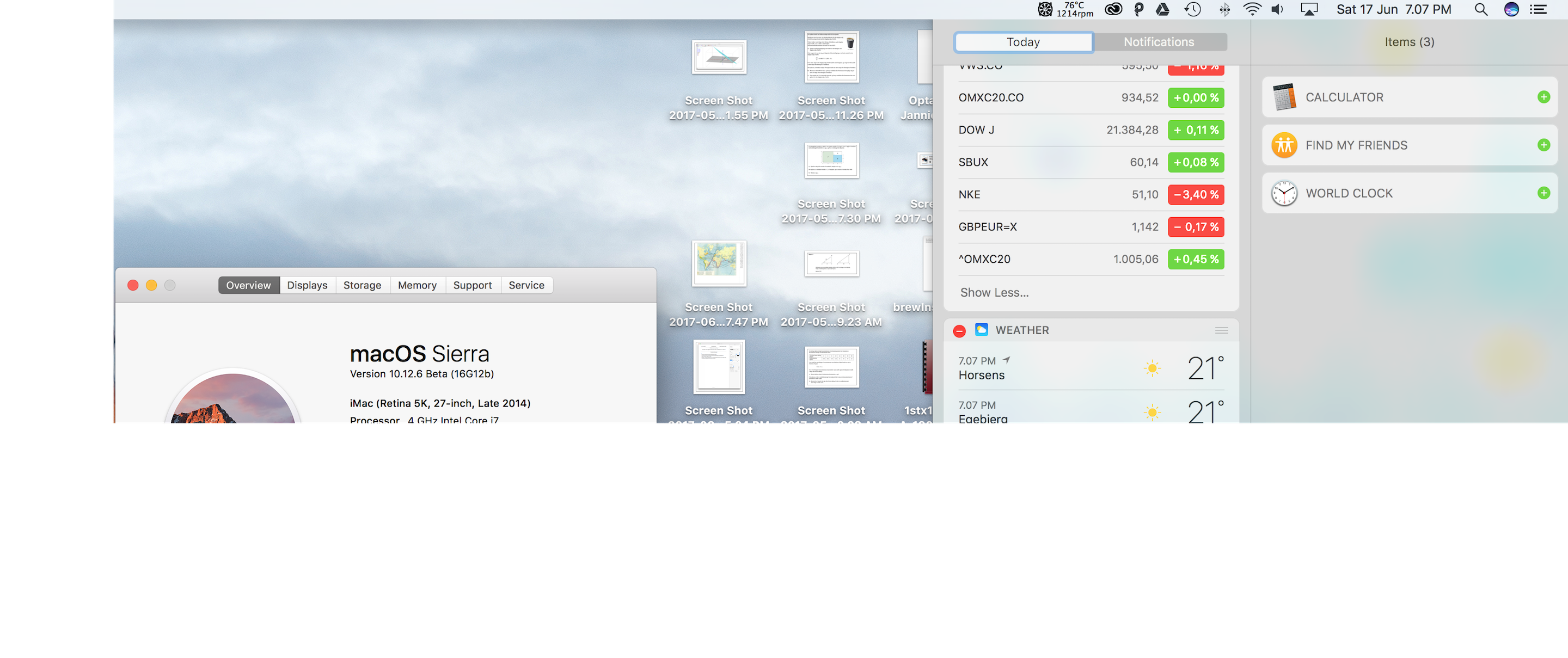Select the Overview tab in About This Mac
1568x658 pixels.
click(248, 285)
